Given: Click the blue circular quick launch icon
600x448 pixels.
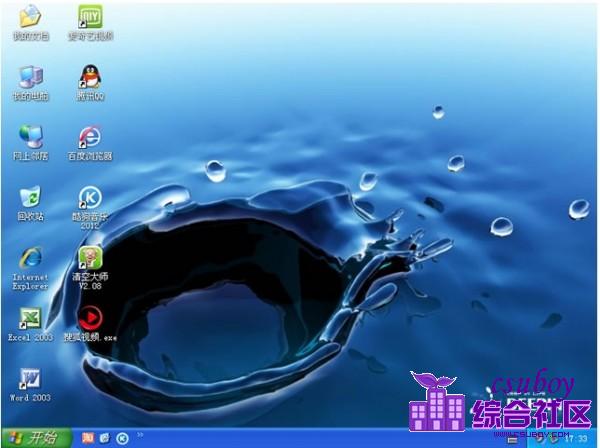Looking at the screenshot, I should click(122, 438).
